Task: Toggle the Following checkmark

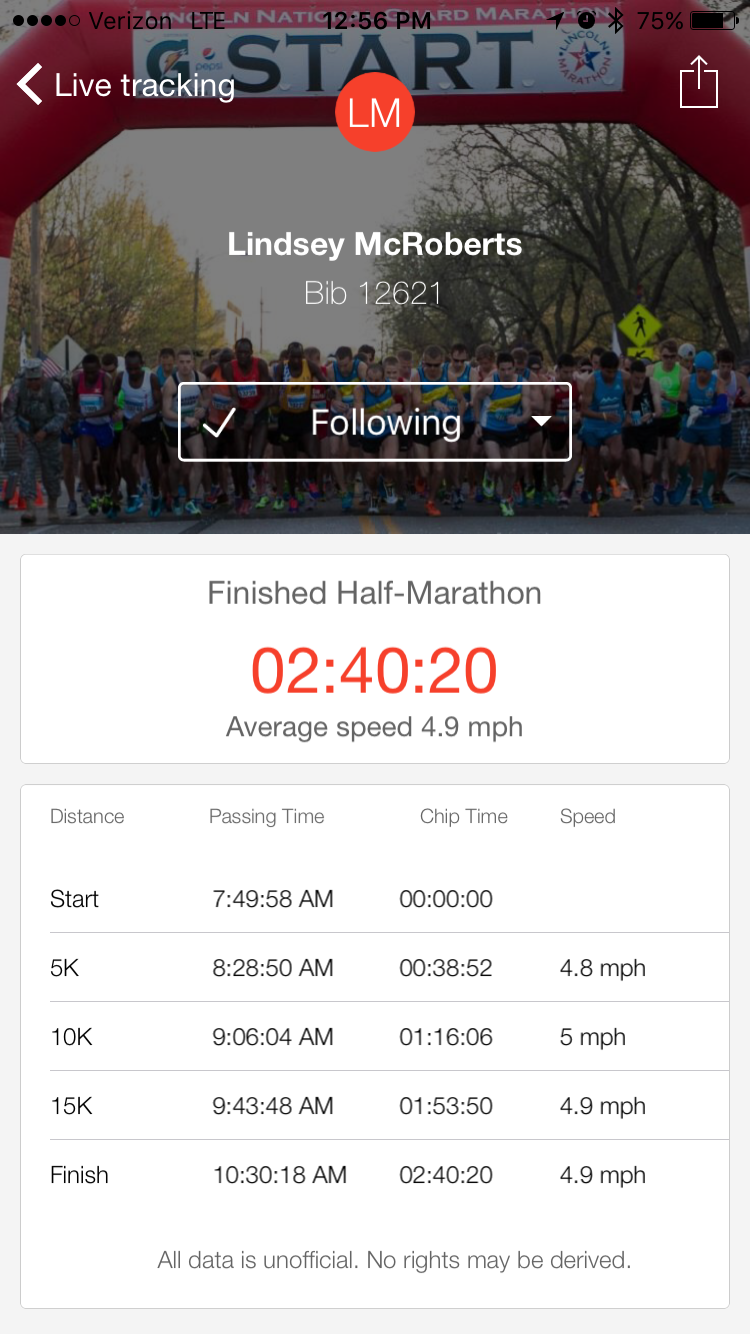Action: click(218, 423)
